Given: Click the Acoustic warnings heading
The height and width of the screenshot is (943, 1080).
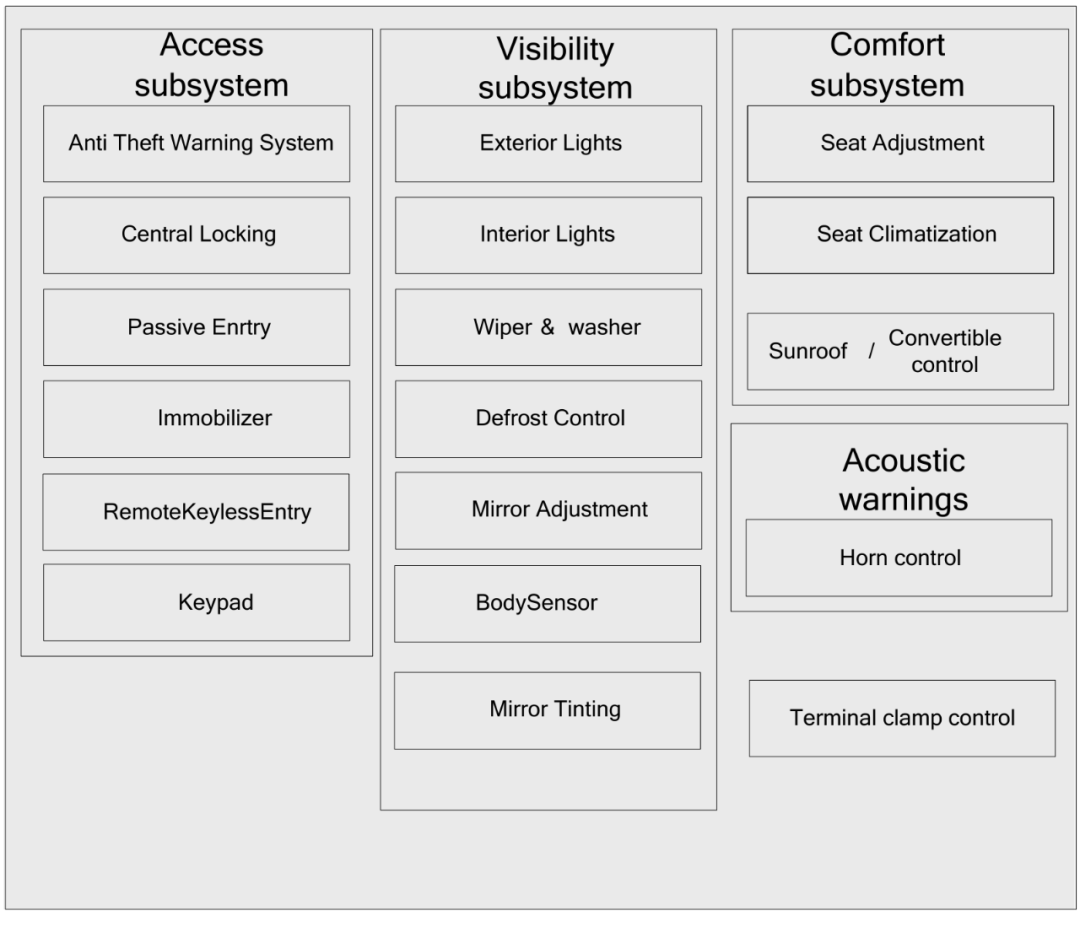Looking at the screenshot, I should (x=903, y=479).
